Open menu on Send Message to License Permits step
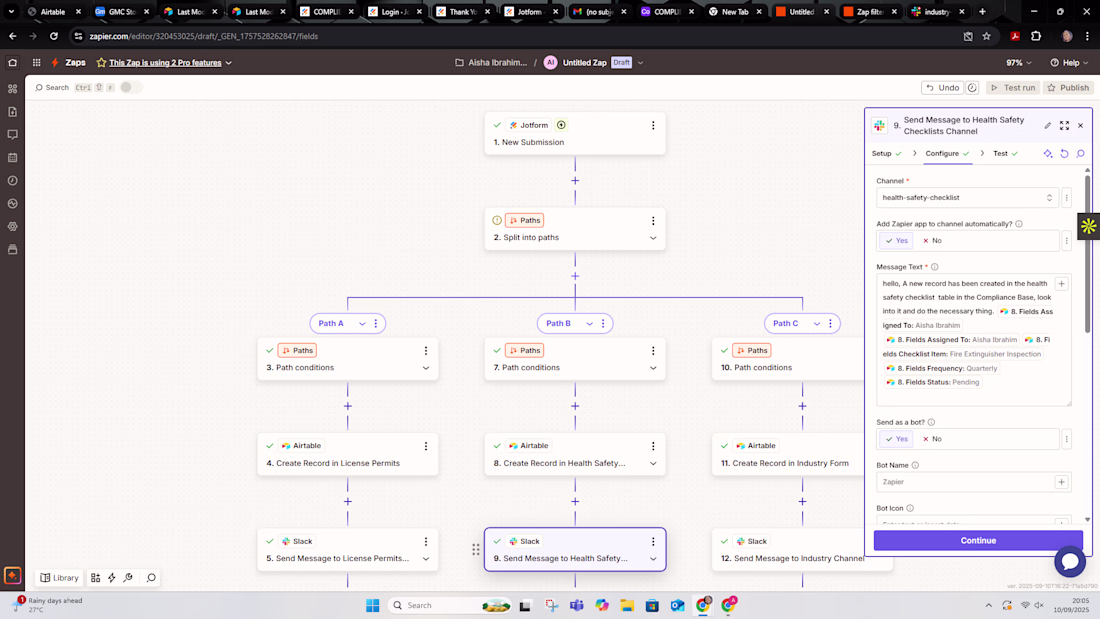This screenshot has height=619, width=1100. pyautogui.click(x=426, y=541)
